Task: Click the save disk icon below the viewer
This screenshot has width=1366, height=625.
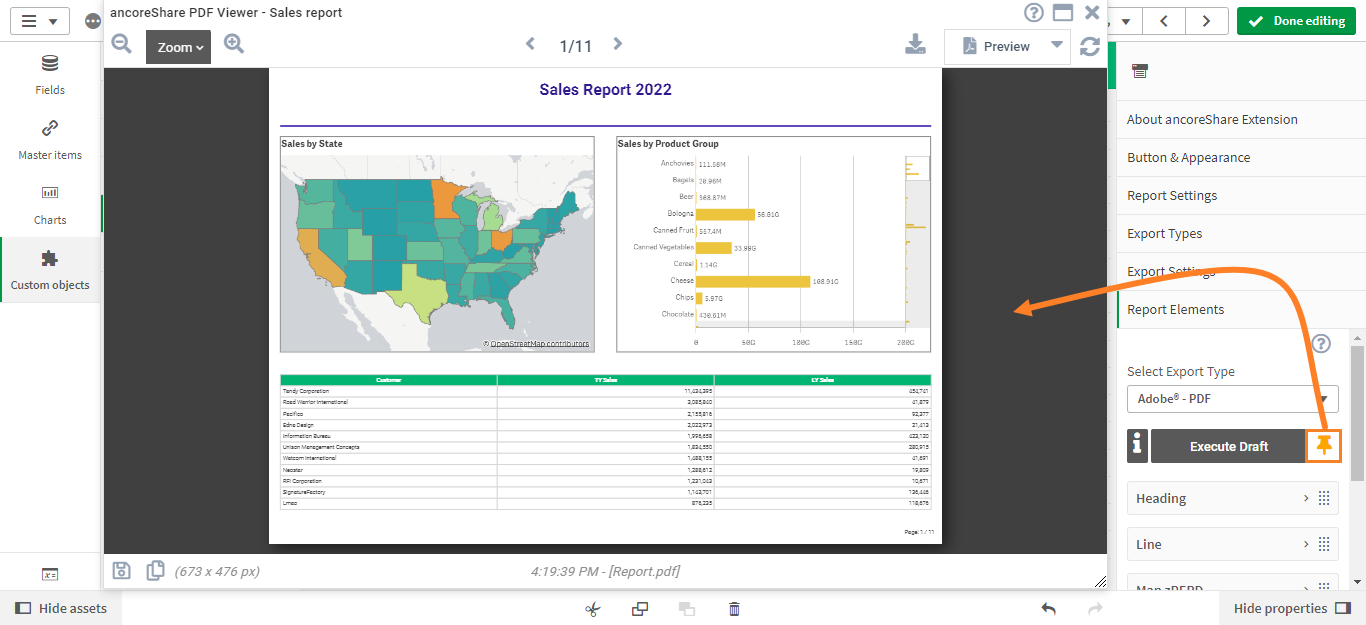Action: 122,571
